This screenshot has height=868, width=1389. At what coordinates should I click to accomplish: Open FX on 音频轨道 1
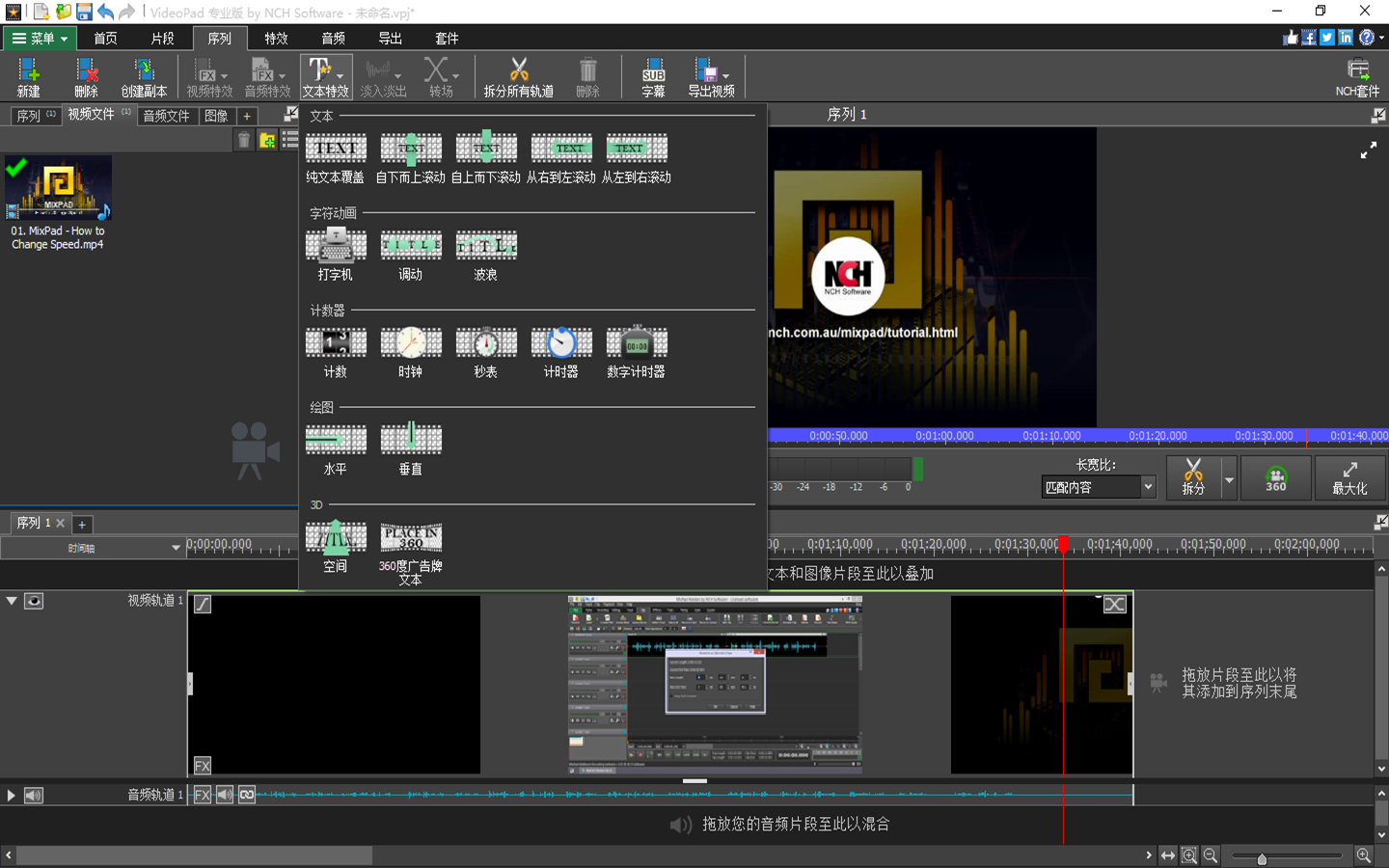coord(203,795)
